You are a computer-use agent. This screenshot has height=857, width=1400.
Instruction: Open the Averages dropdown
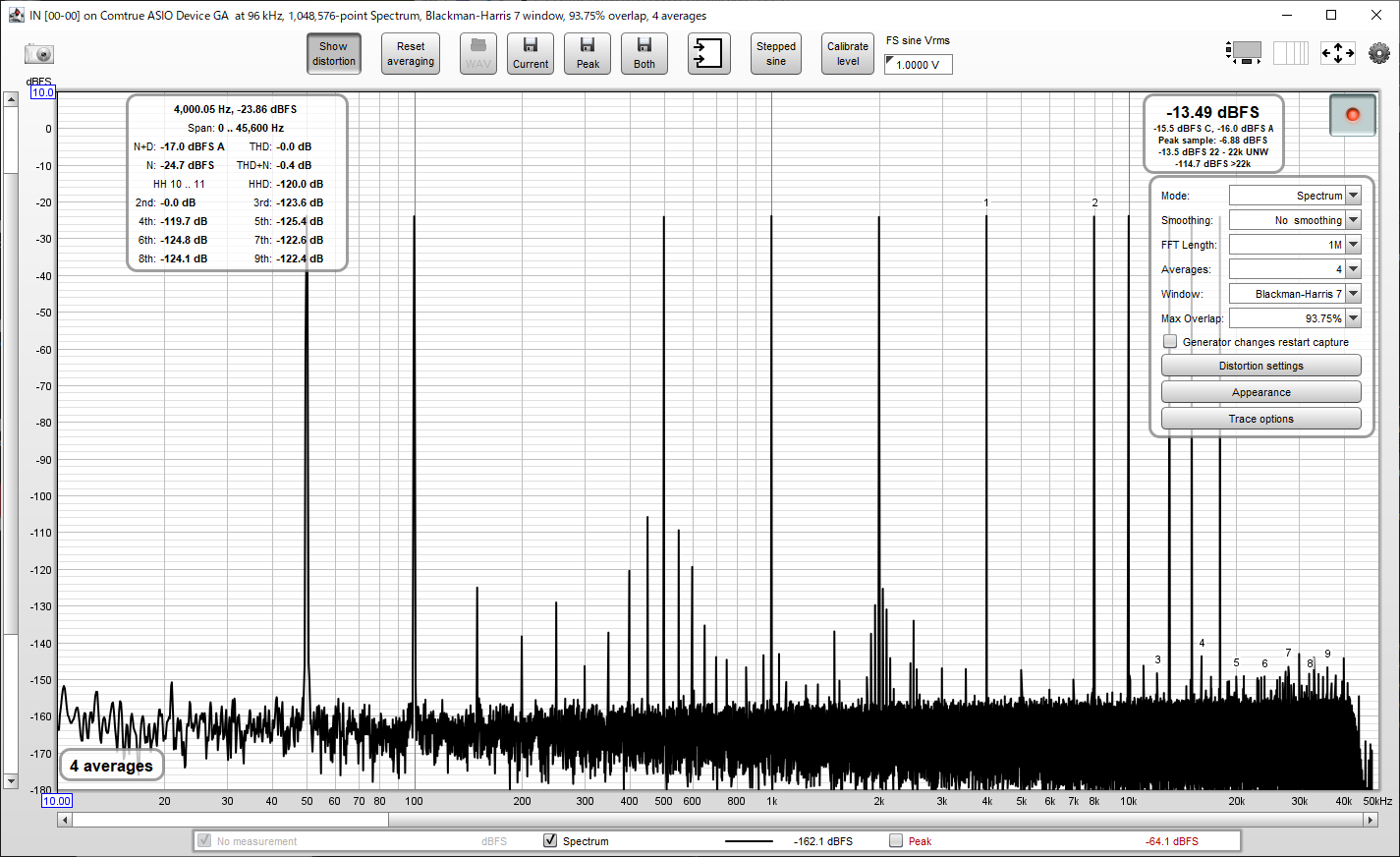point(1295,269)
